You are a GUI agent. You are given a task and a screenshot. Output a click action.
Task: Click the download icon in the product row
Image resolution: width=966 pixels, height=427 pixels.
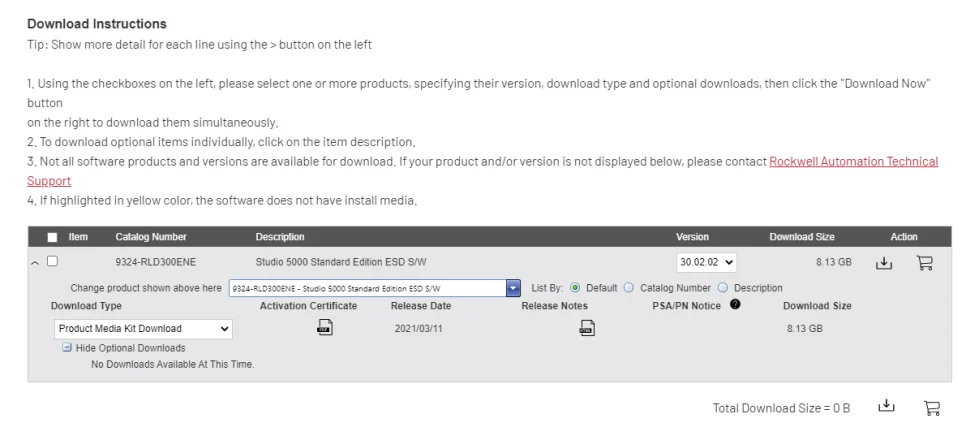pos(883,263)
